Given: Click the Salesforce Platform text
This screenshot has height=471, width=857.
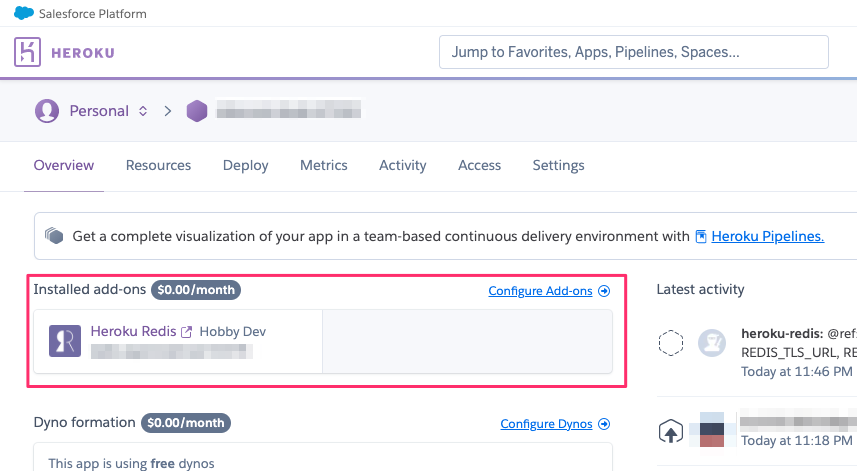Looking at the screenshot, I should [x=92, y=14].
